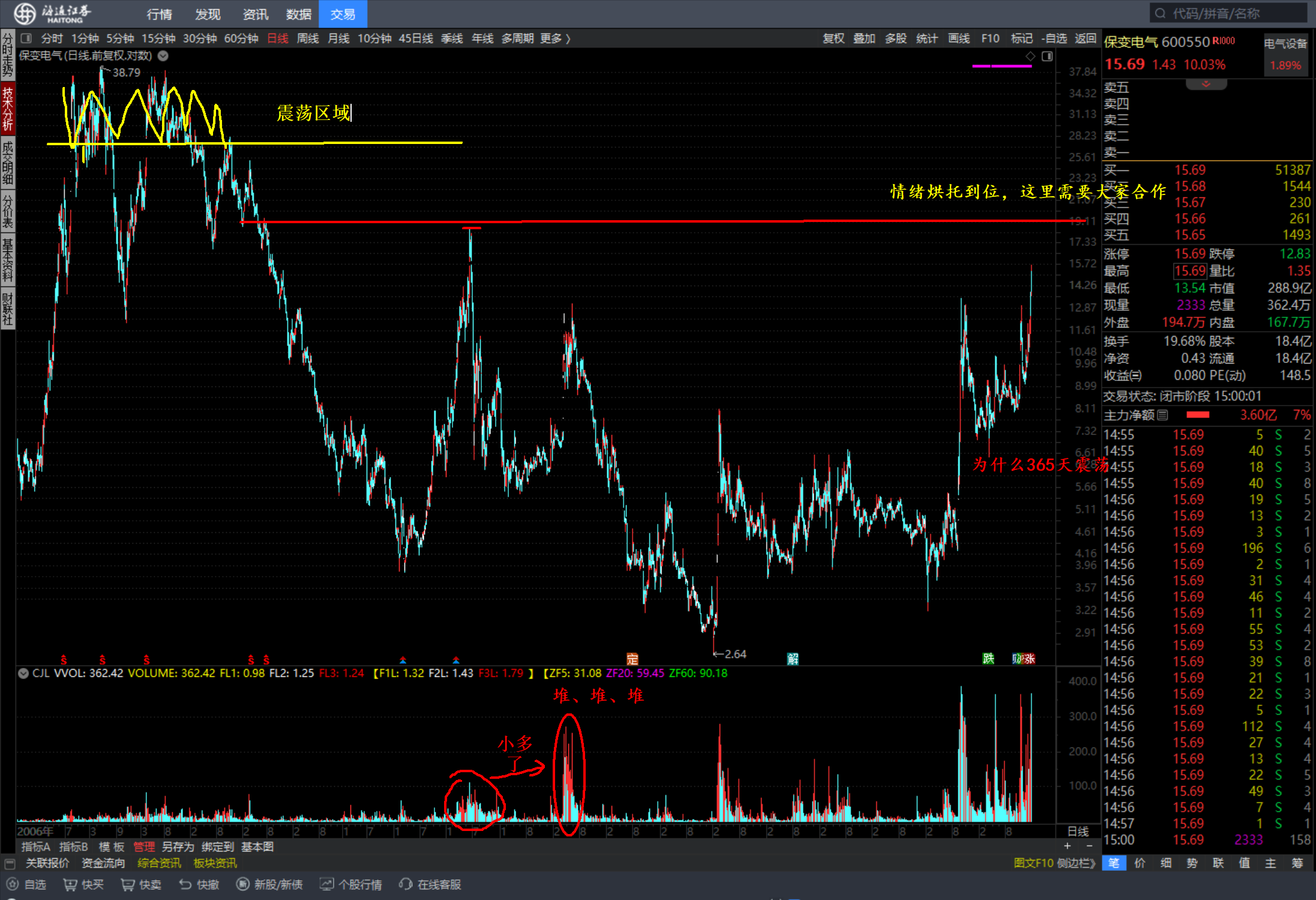1316x900 pixels.
Task: Click the 快撤 undo order icon
Action: tap(185, 884)
